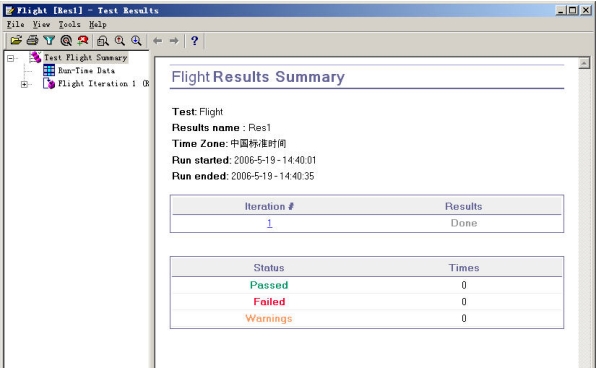Click the Find Previous magnifier icon

120,40
